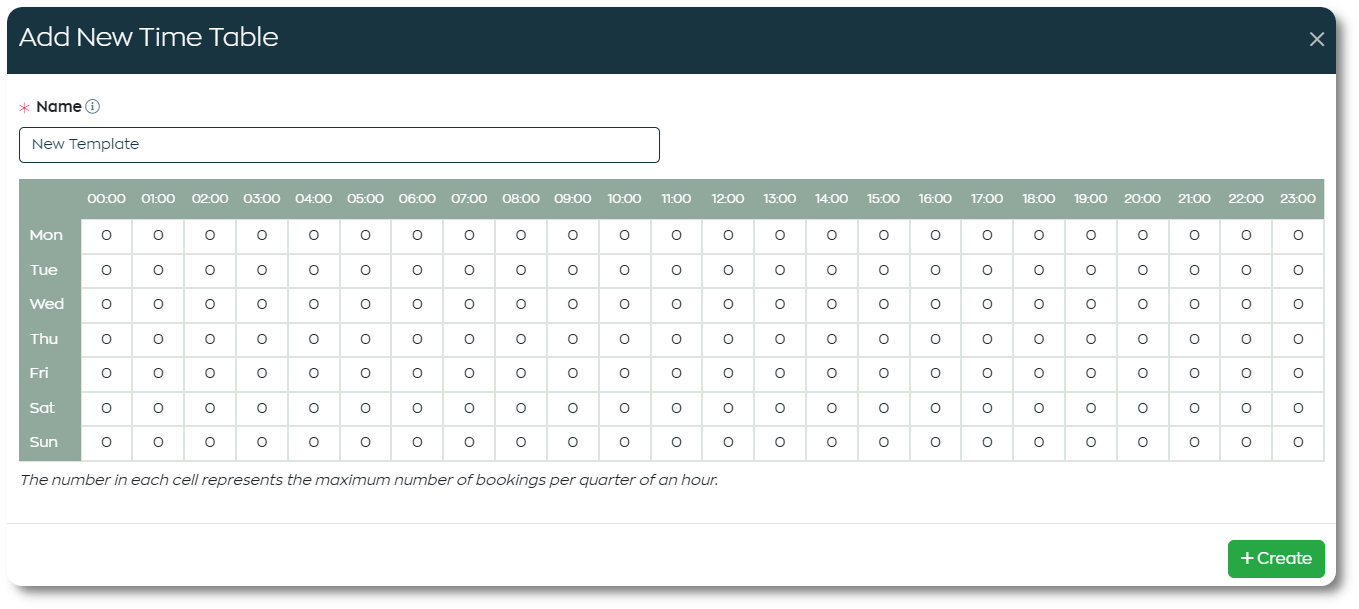Edit the Mon 23:00 cell

click(1298, 236)
